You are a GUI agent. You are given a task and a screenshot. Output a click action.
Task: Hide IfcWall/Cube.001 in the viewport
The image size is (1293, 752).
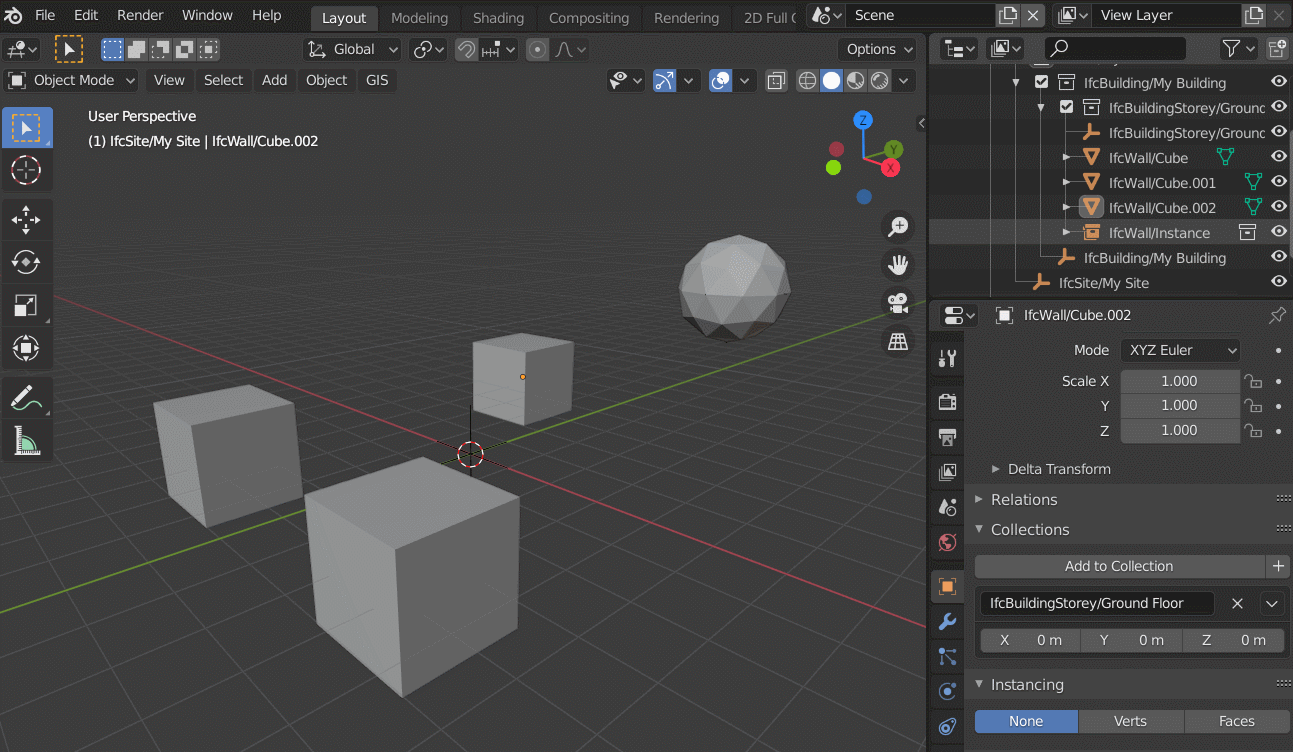tap(1278, 182)
